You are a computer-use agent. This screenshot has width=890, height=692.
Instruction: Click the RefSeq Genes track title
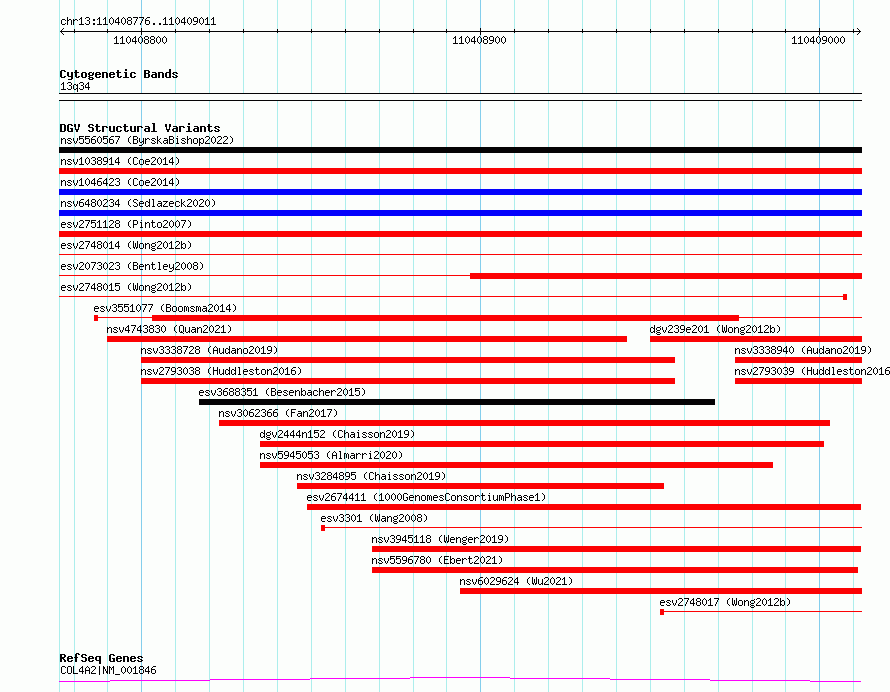(101, 658)
